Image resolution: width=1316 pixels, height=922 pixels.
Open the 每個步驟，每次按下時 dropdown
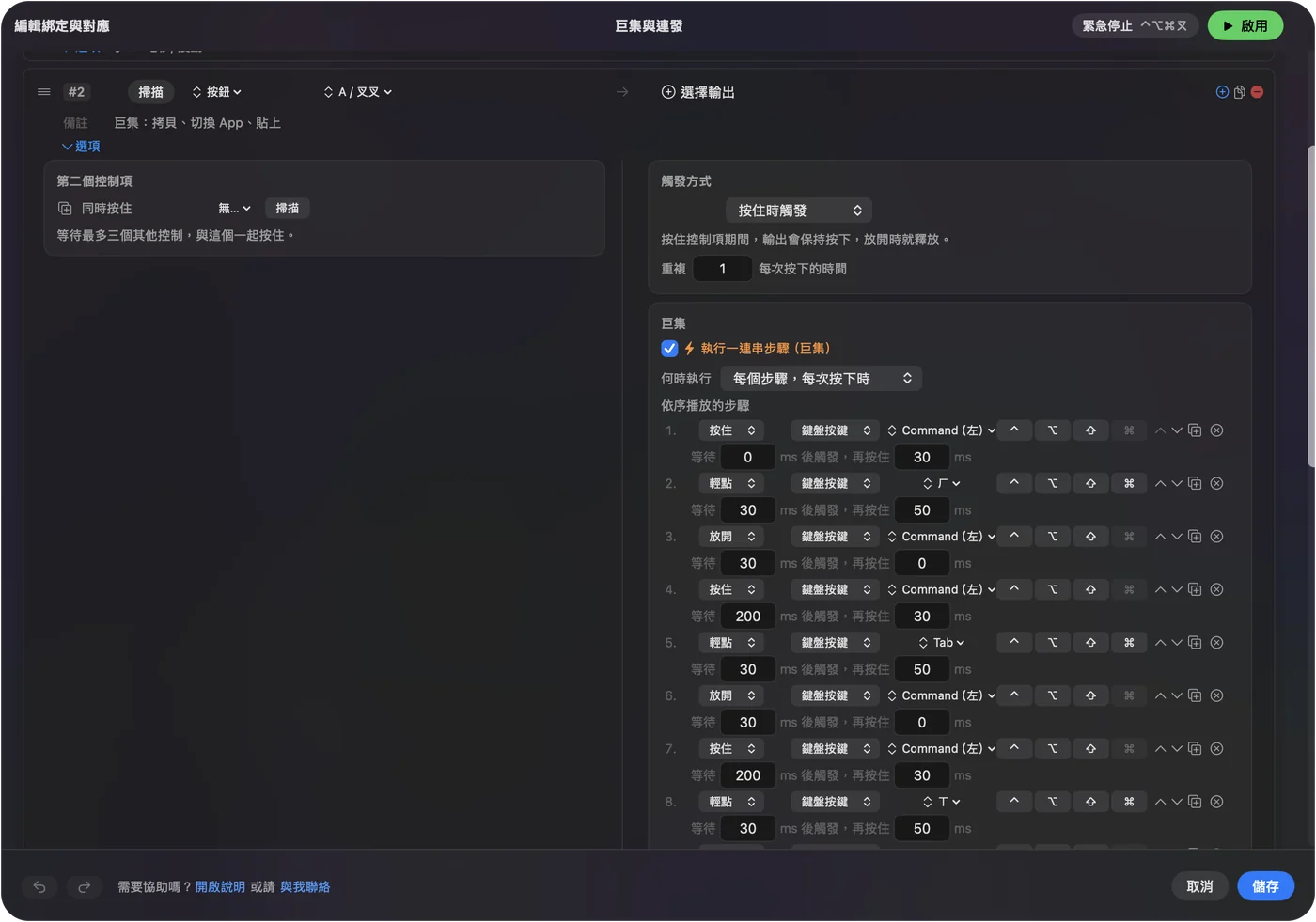coord(822,379)
